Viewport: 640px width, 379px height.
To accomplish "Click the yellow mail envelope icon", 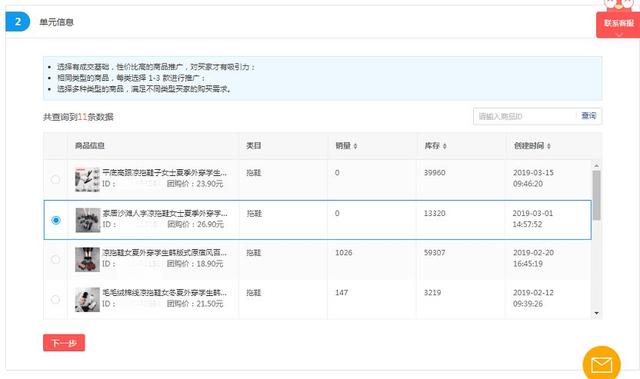I will 602,364.
